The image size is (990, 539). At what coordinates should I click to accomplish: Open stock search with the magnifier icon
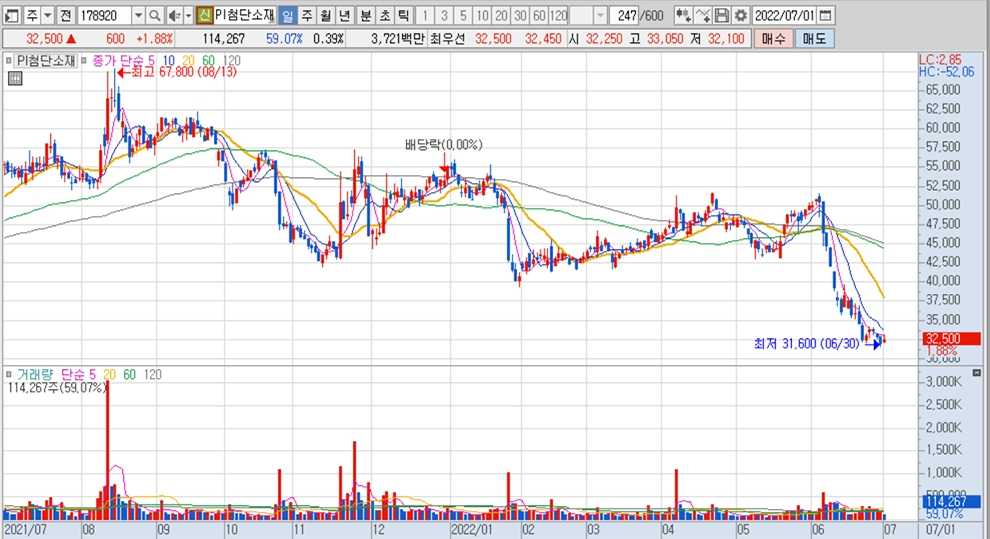pos(155,15)
